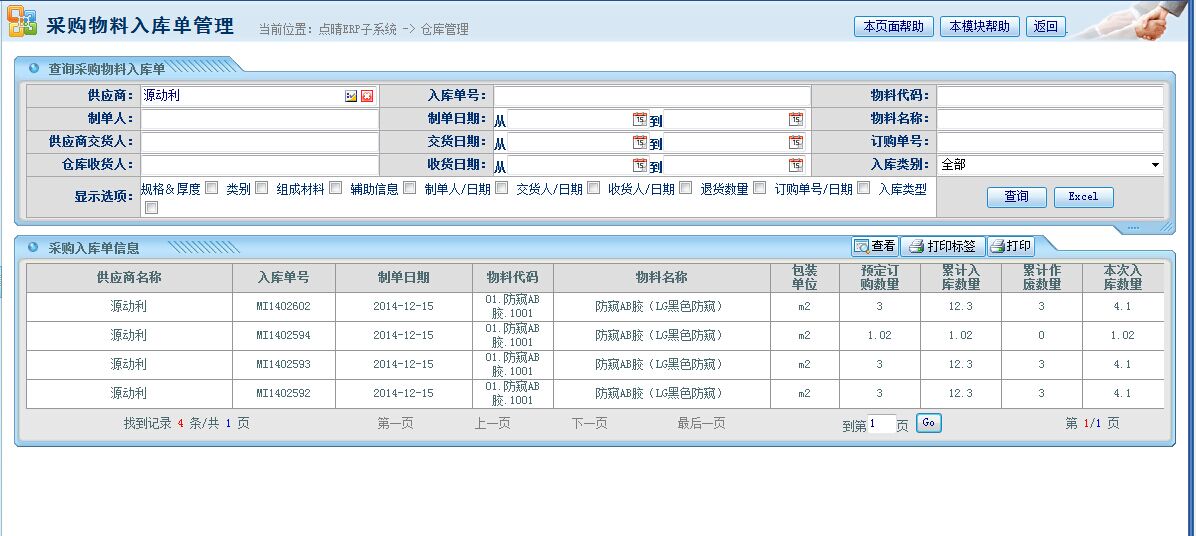Select the row with 入库单号 MI1402594
Image resolution: width=1196 pixels, height=536 pixels.
(283, 336)
